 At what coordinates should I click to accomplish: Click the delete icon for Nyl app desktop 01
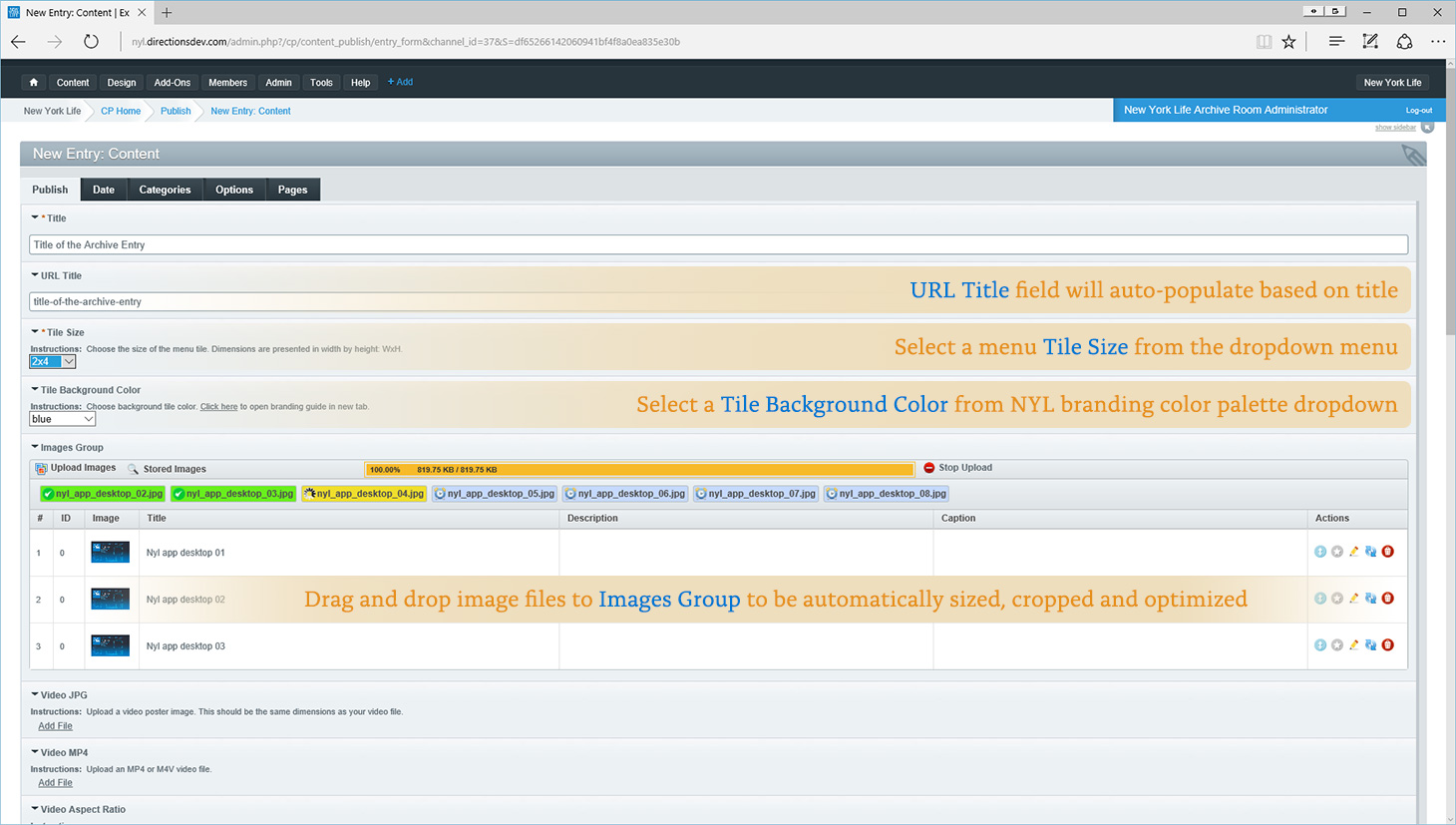tap(1387, 552)
